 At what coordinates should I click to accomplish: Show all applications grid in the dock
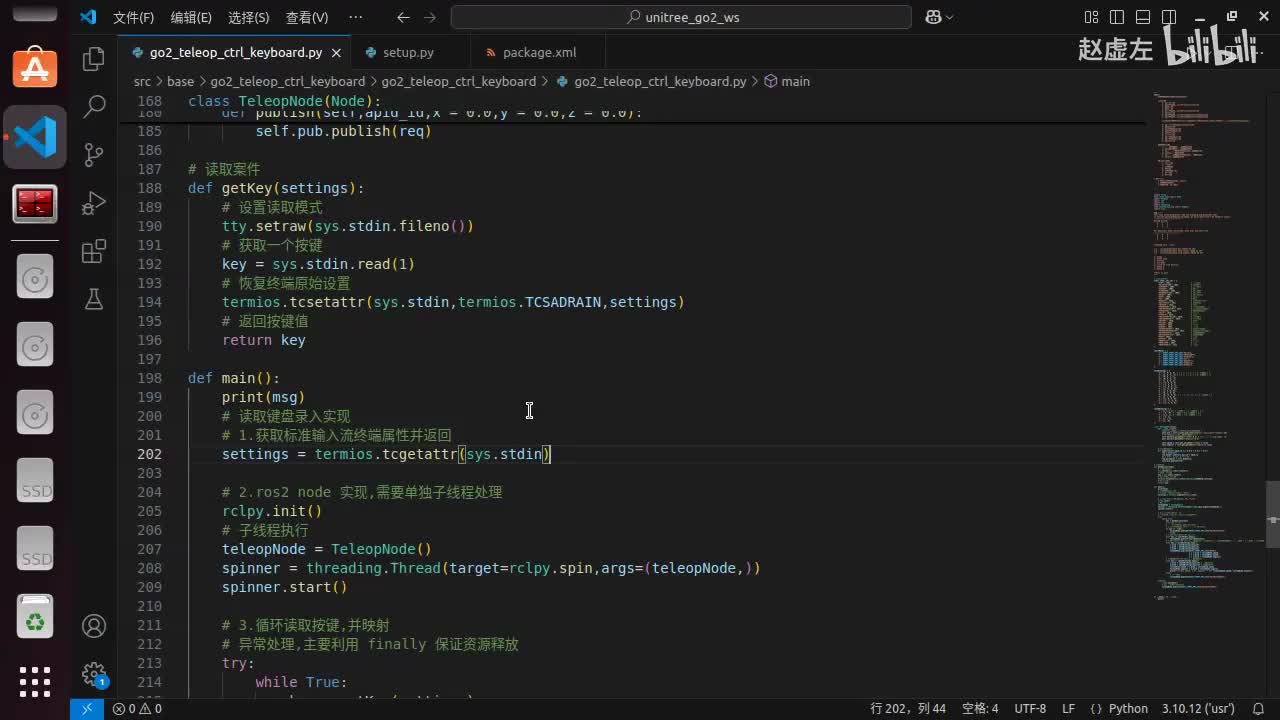click(35, 682)
